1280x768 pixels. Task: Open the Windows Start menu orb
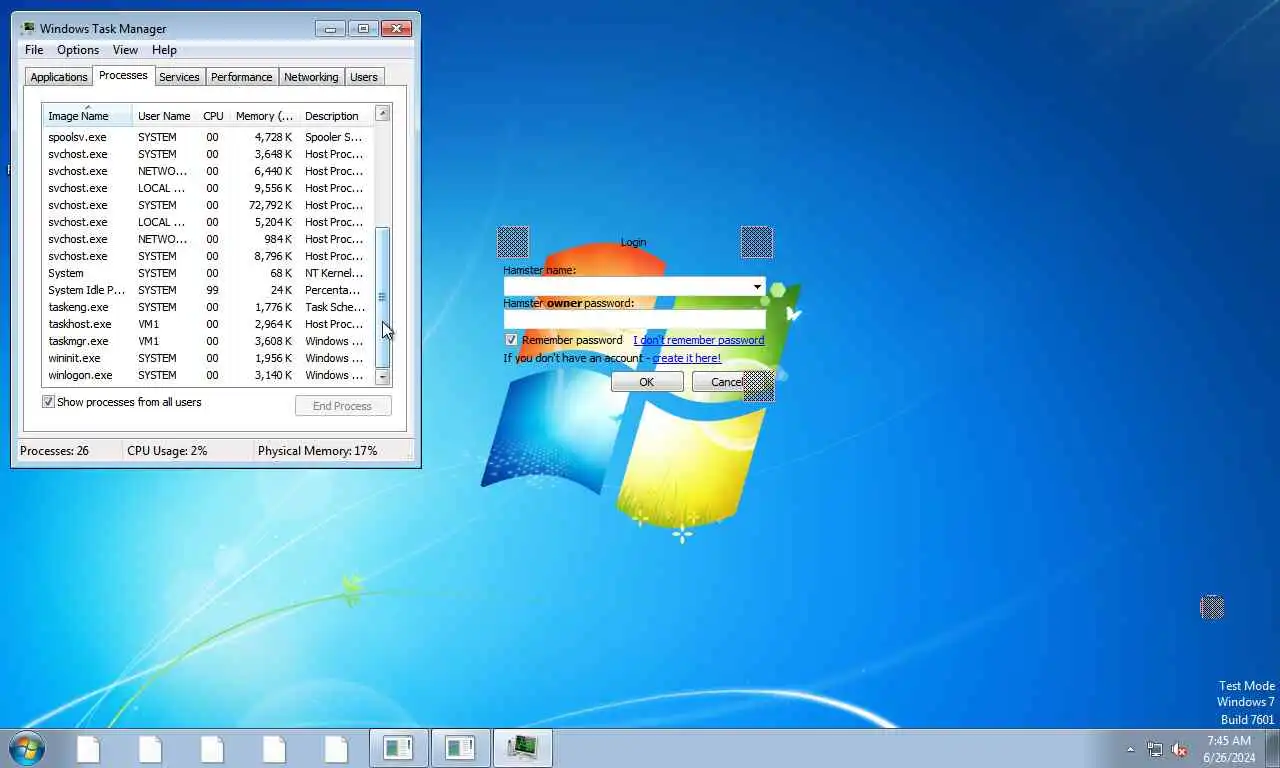26,748
